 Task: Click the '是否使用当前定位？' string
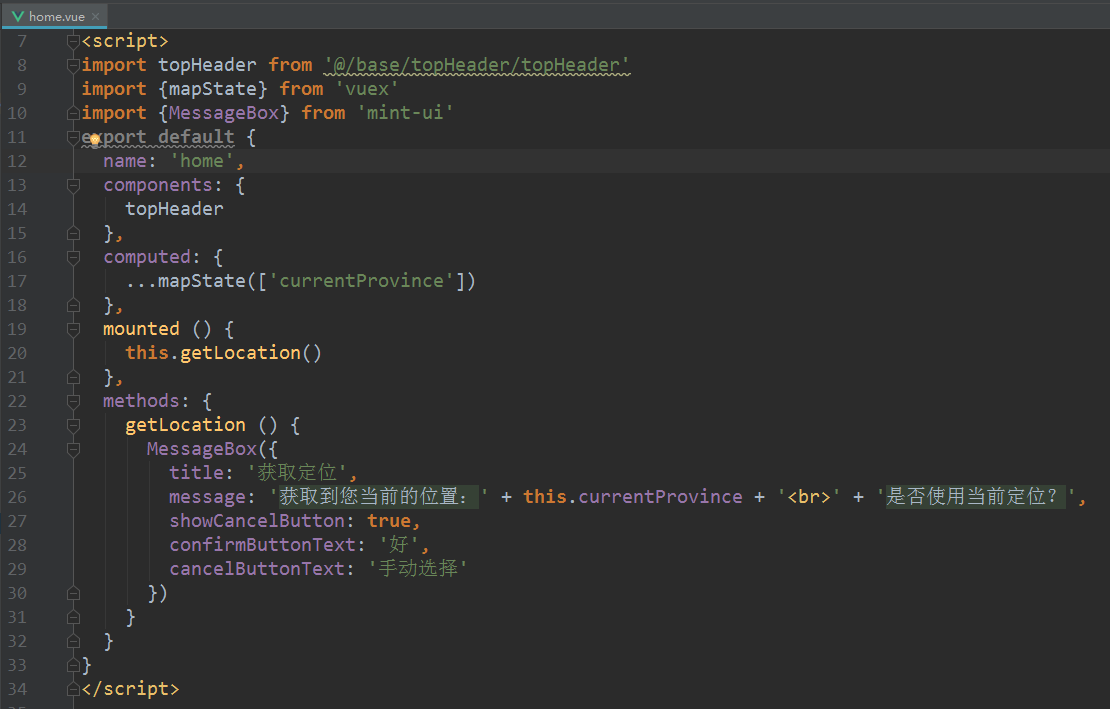(976, 497)
